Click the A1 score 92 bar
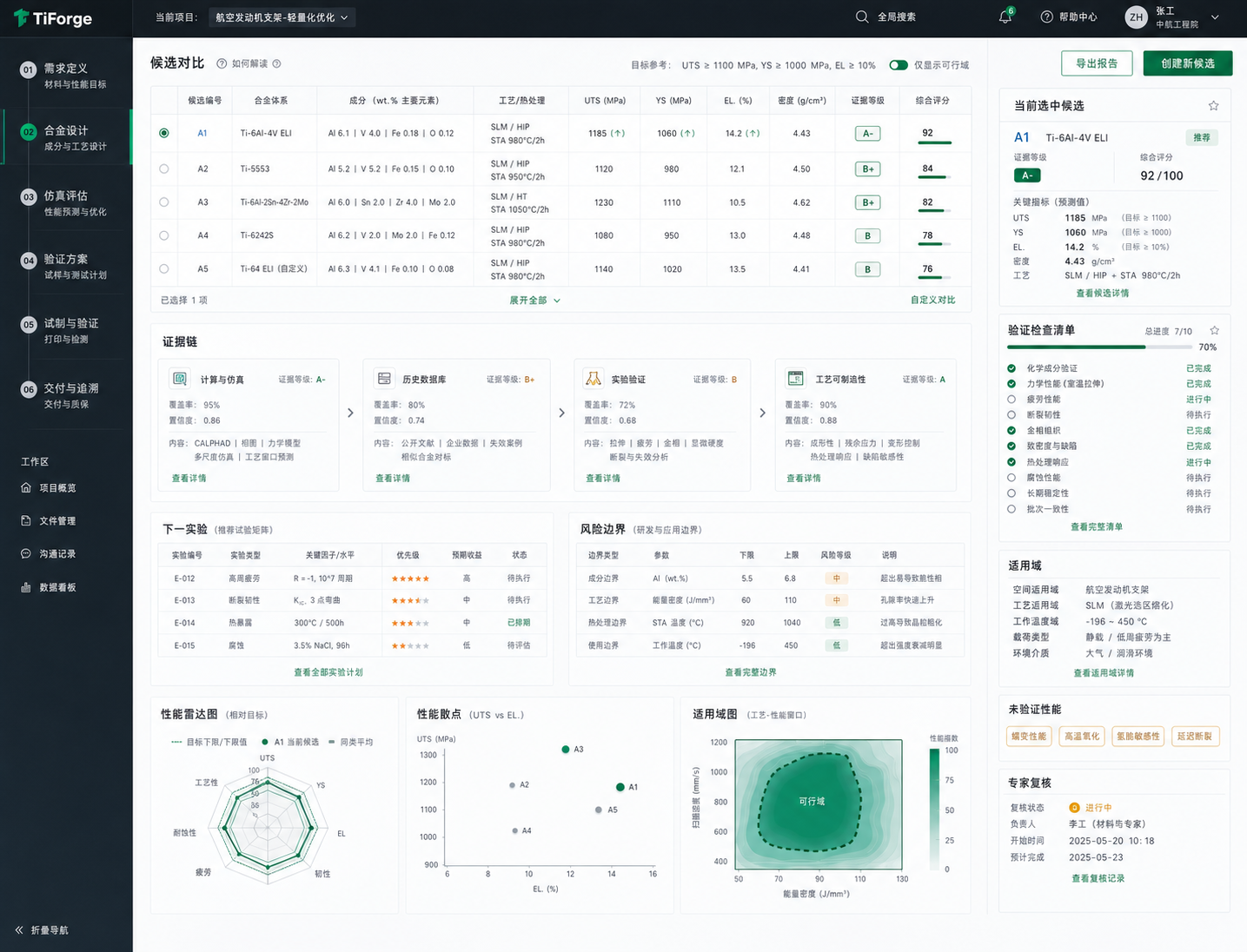The image size is (1247, 952). (935, 142)
